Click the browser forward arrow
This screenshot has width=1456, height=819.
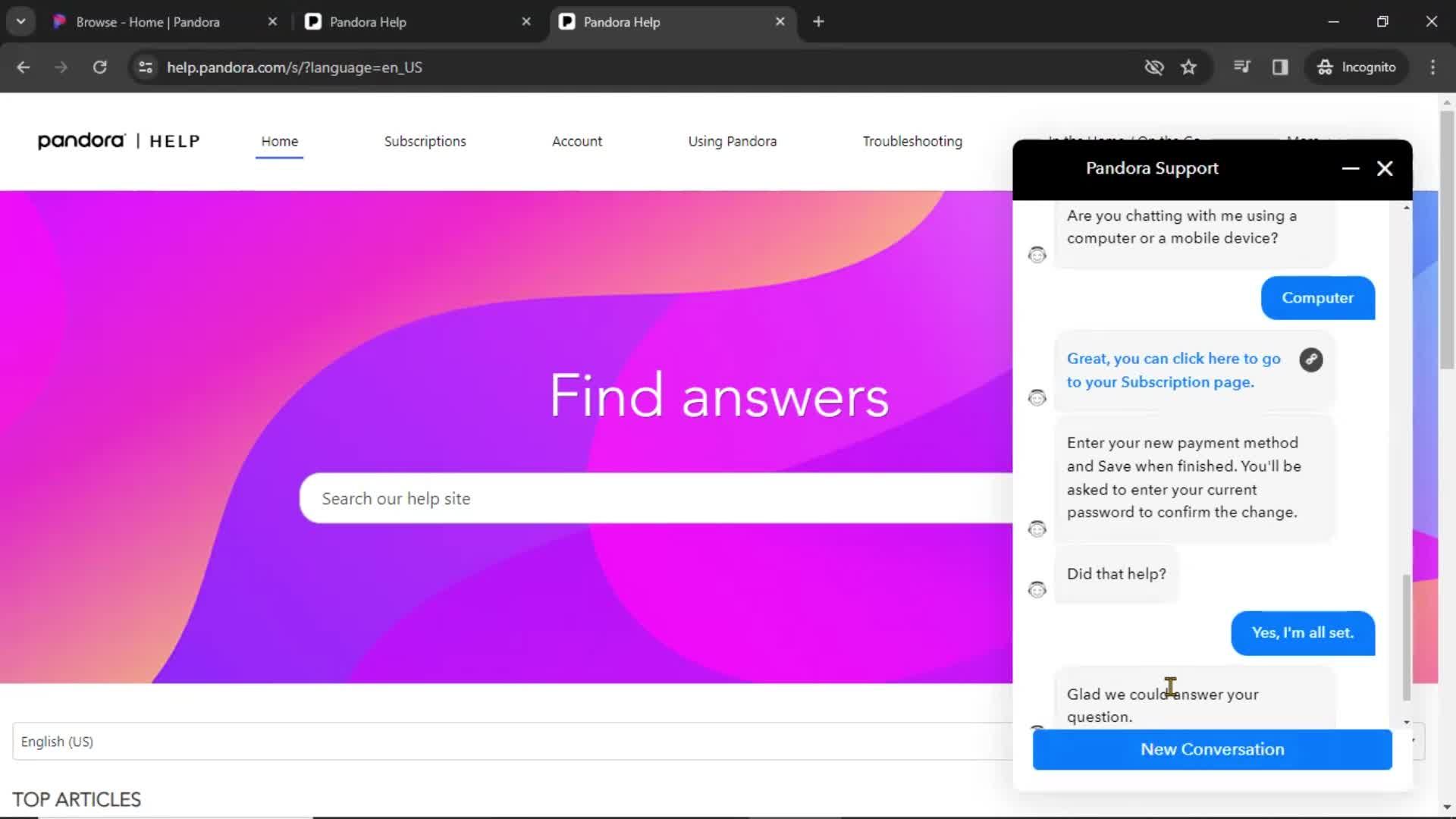[61, 67]
